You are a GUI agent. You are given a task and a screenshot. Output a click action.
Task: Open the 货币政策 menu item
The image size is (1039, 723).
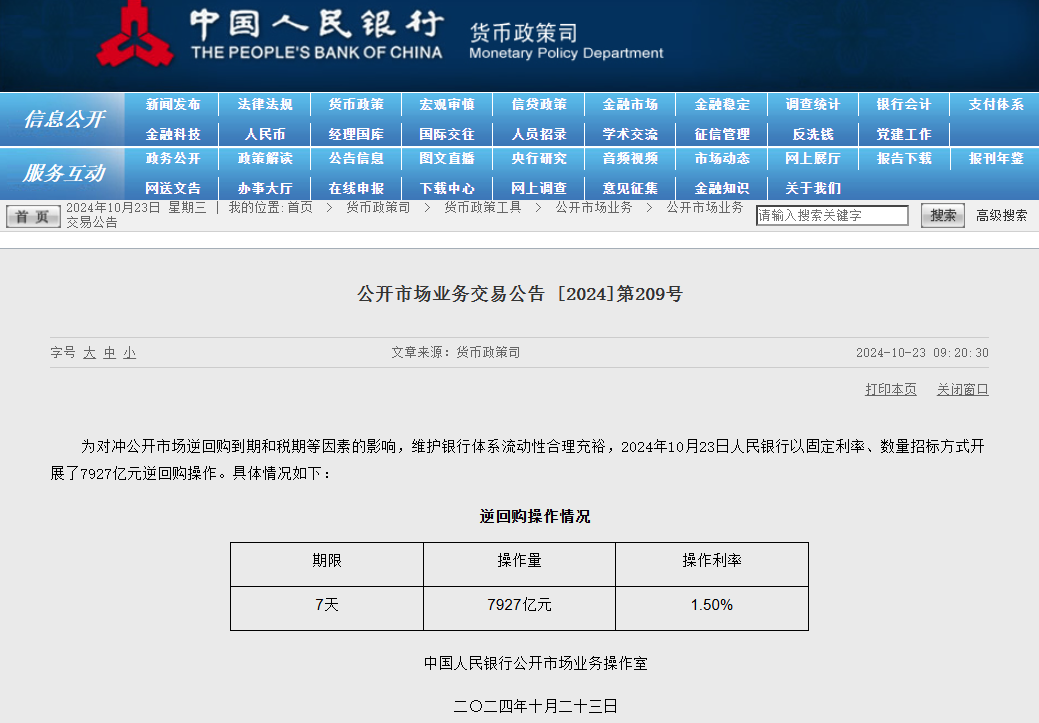pos(356,105)
